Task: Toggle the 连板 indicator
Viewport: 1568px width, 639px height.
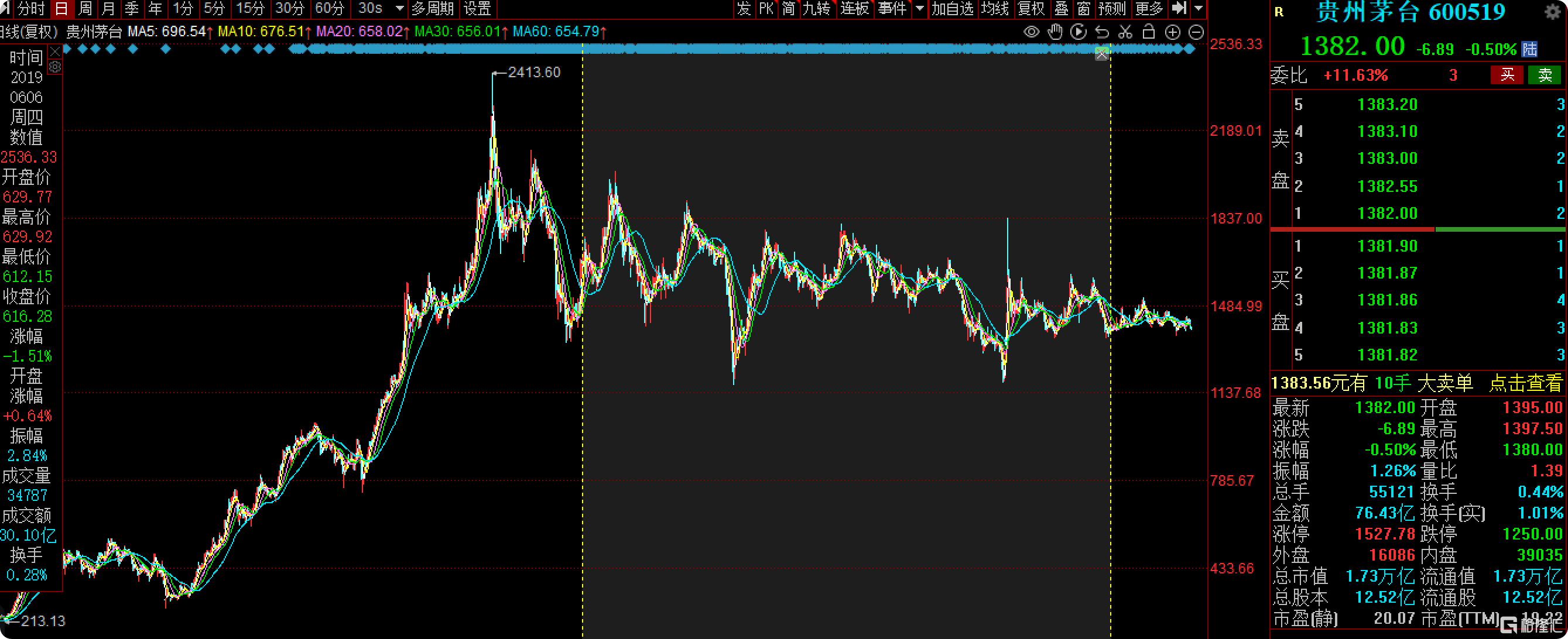Action: pos(855,9)
